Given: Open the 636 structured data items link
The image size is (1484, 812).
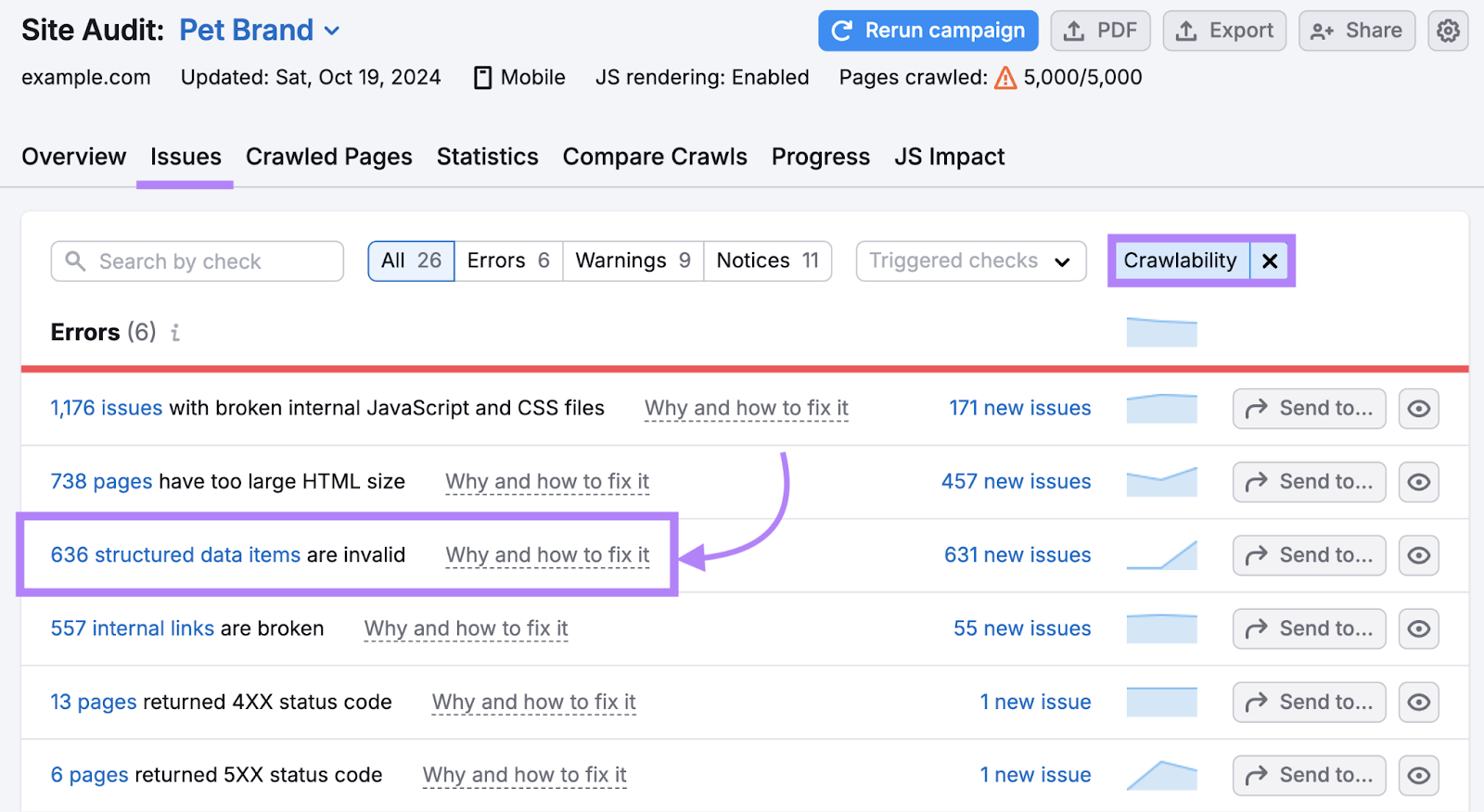Looking at the screenshot, I should coord(175,555).
